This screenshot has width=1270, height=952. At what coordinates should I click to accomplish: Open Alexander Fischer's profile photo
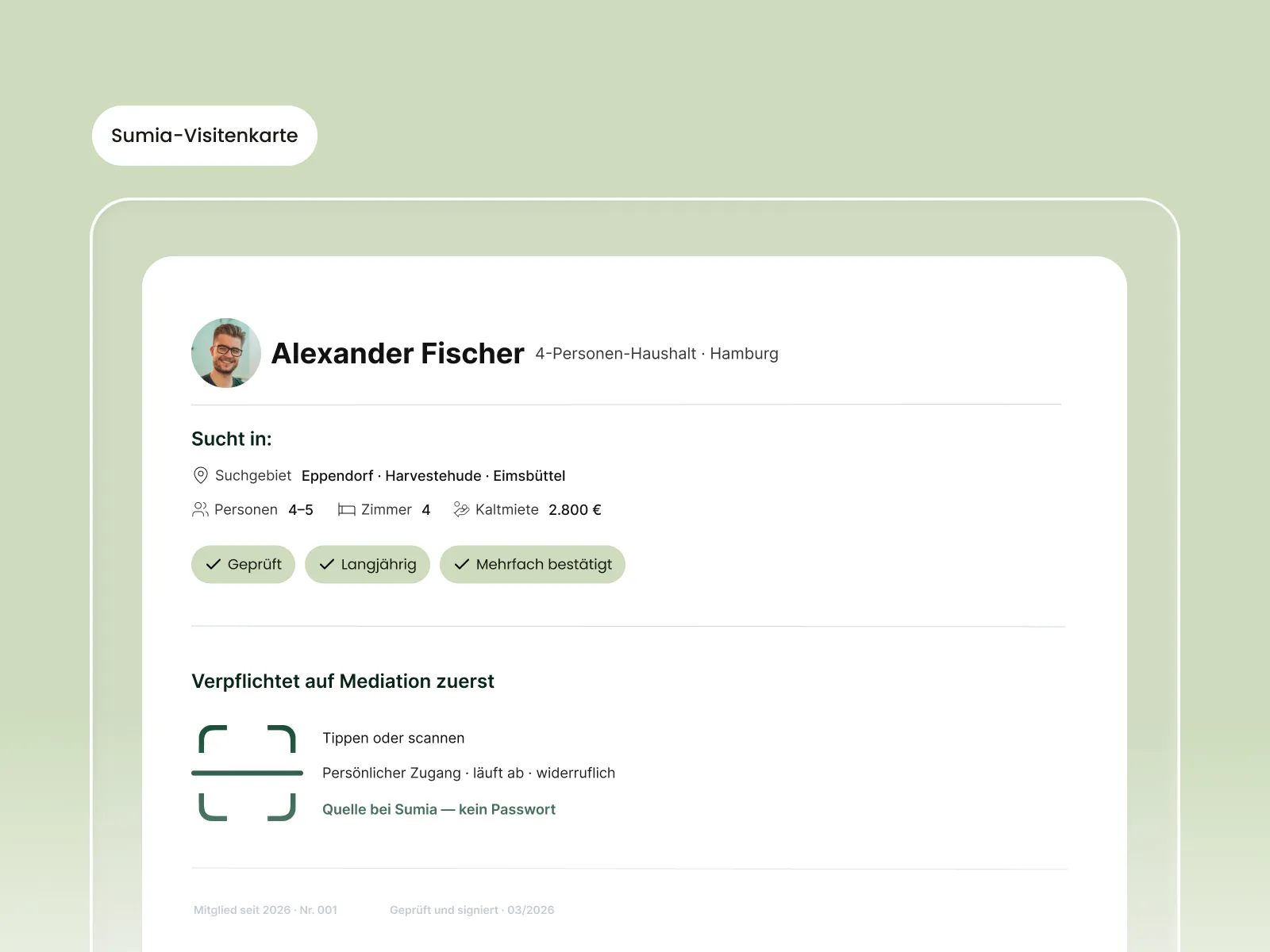click(x=226, y=353)
